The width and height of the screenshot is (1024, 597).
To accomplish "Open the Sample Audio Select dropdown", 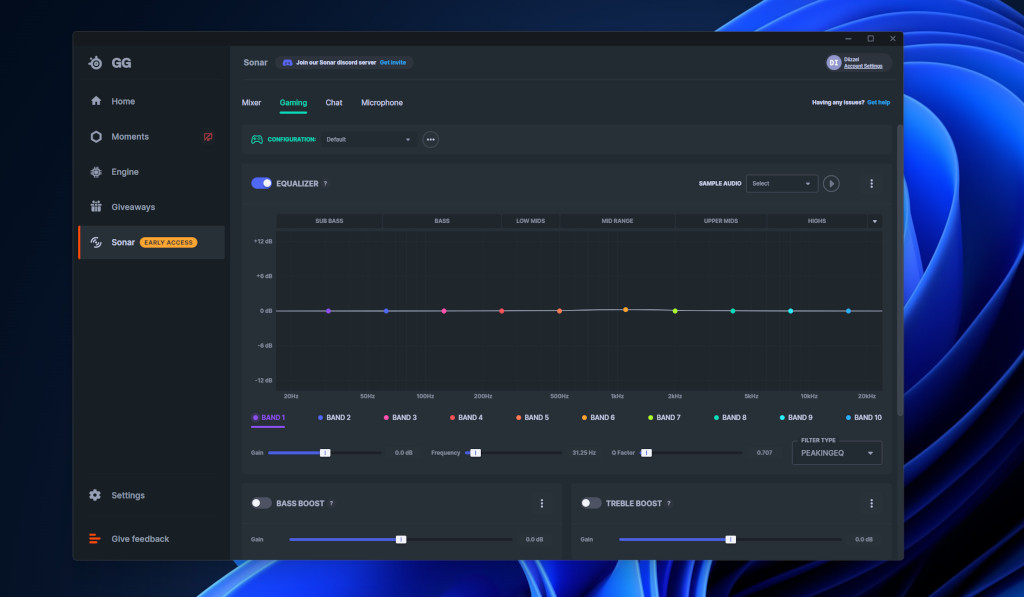I will point(782,184).
